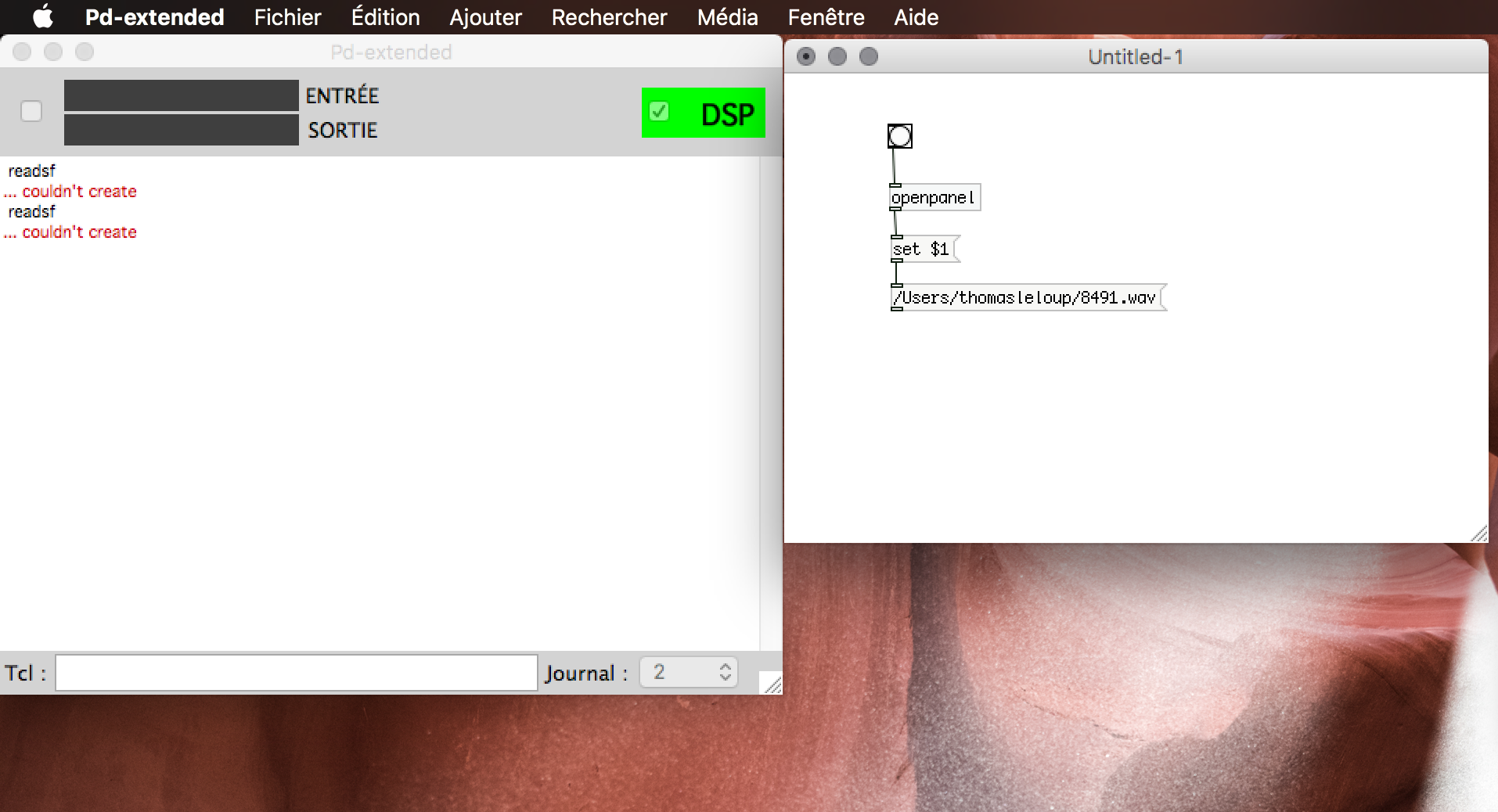Click the Pd-extended console resize grip
The height and width of the screenshot is (812, 1498).
pyautogui.click(x=772, y=685)
